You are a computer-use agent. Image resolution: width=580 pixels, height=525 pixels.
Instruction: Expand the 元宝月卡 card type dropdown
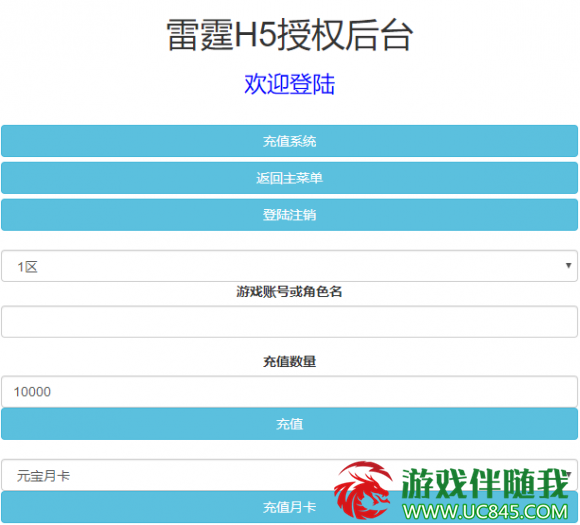click(290, 475)
